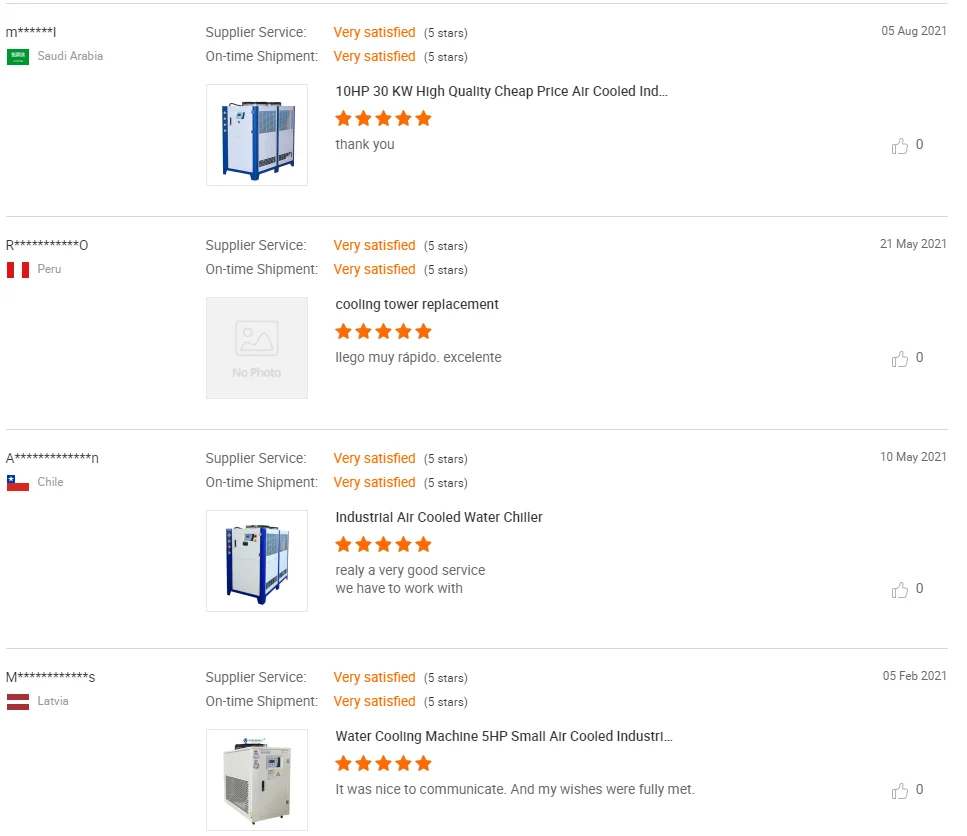The image size is (967, 836).
Task: Click the Latvia flag icon
Action: tap(18, 702)
